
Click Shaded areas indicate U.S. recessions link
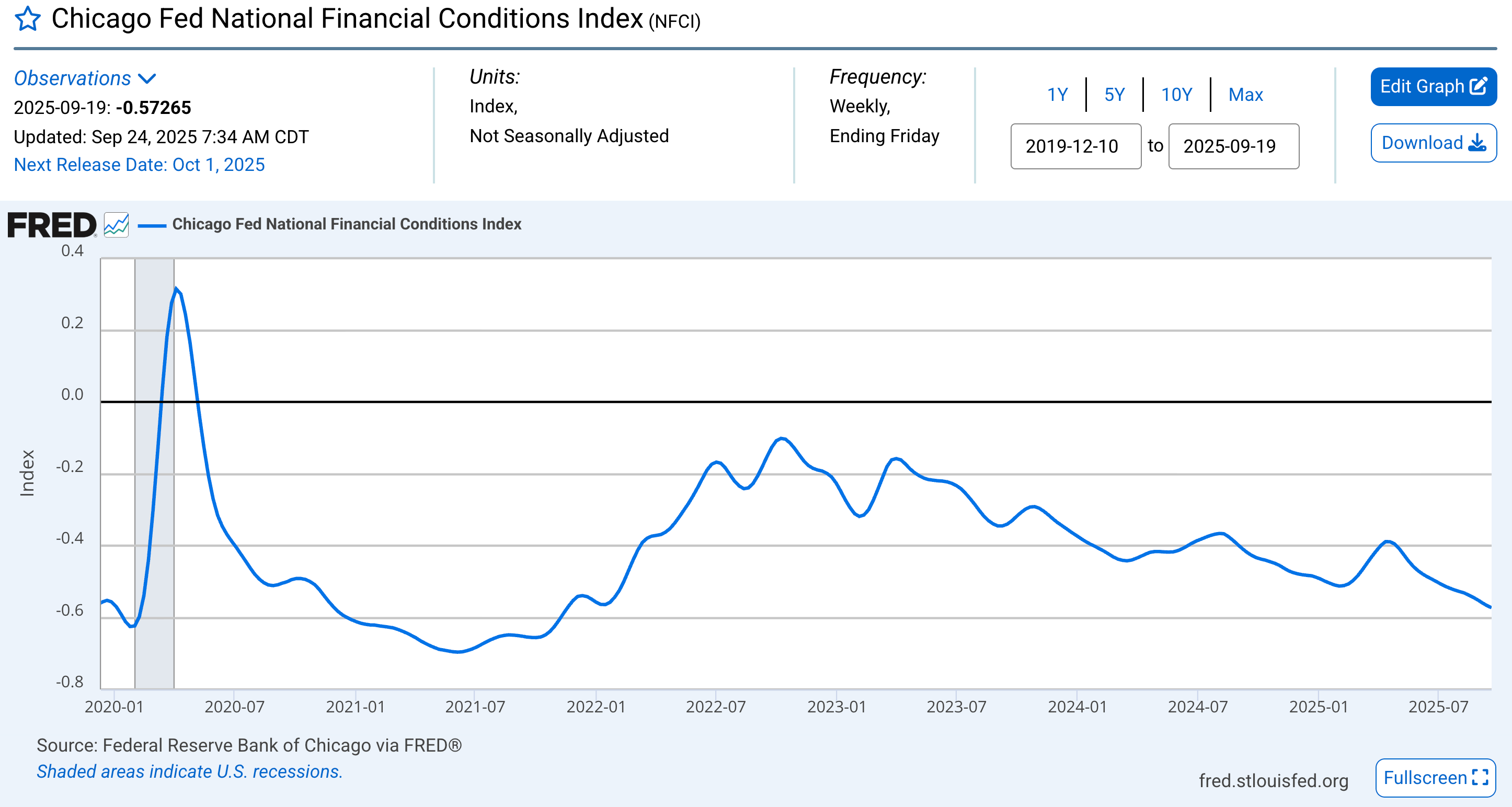tap(189, 771)
